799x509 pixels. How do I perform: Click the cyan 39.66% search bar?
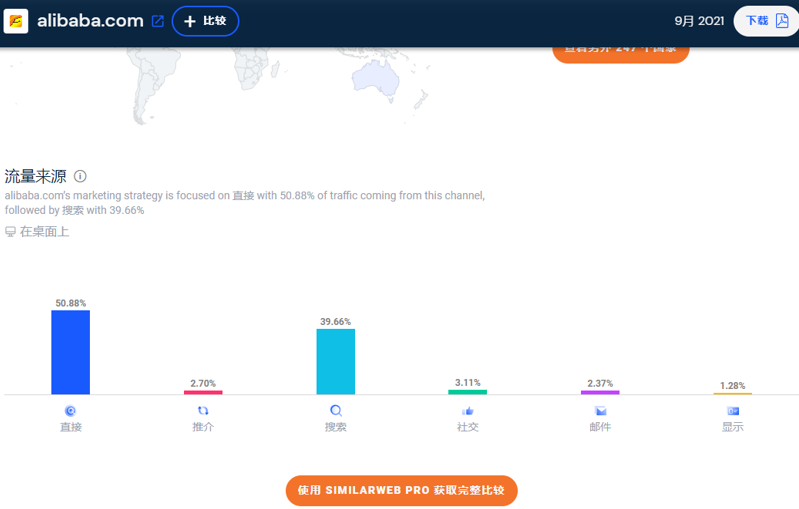pyautogui.click(x=336, y=361)
